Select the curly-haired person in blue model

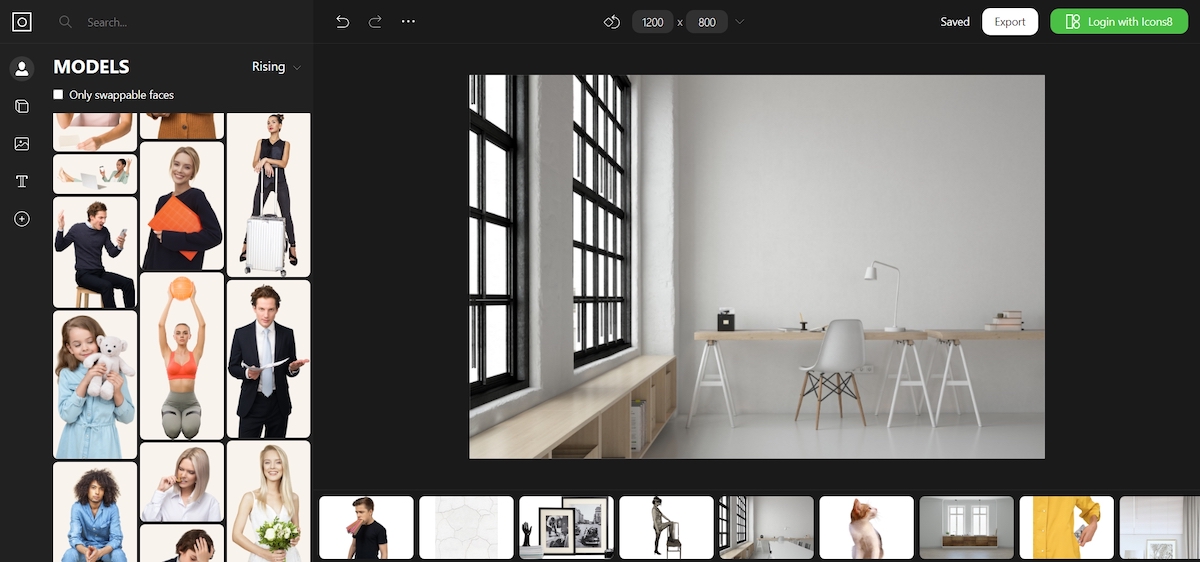tap(95, 511)
